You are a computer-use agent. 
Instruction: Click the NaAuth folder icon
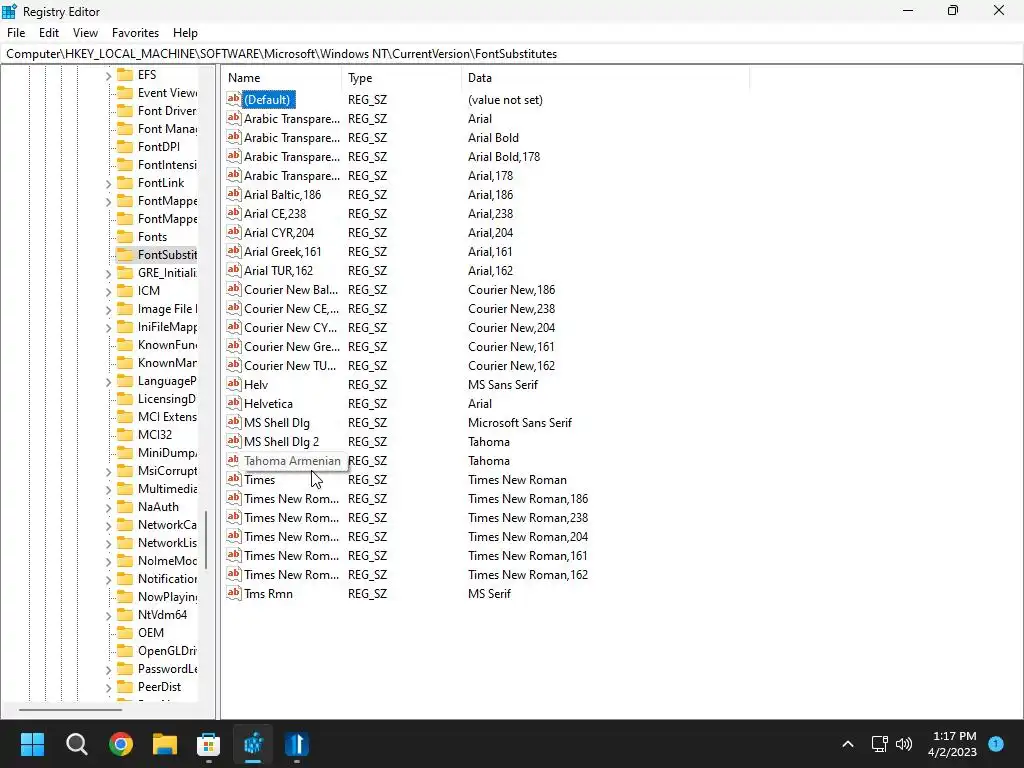pos(125,506)
